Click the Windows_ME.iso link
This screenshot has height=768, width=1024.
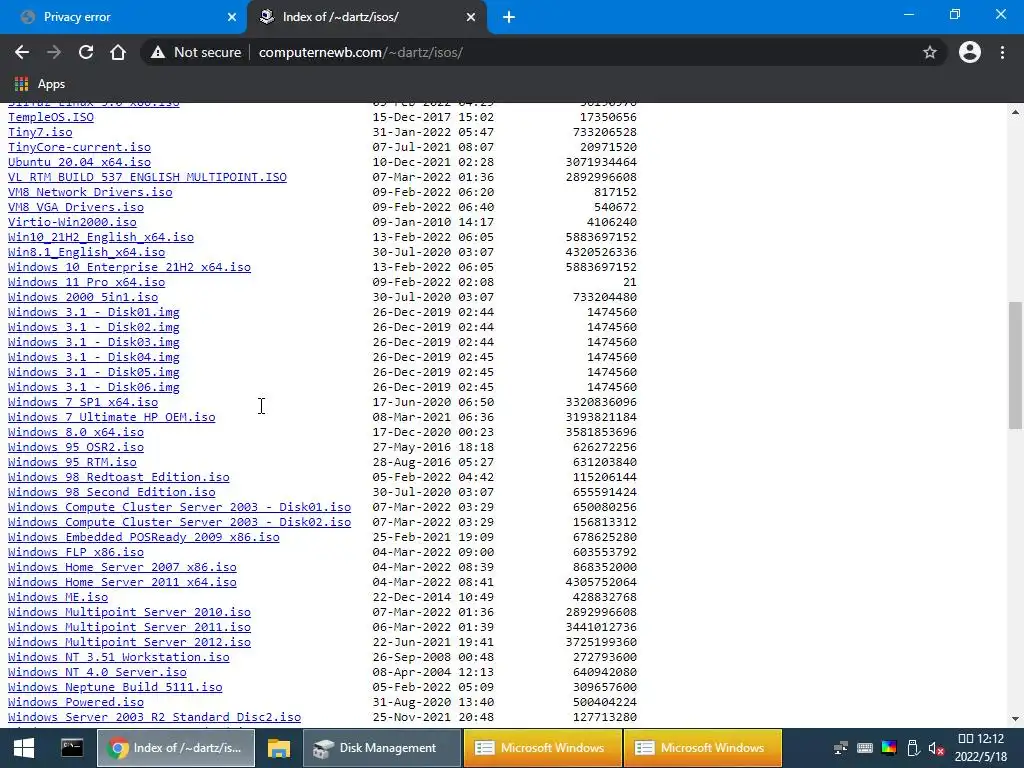pyautogui.click(x=58, y=598)
